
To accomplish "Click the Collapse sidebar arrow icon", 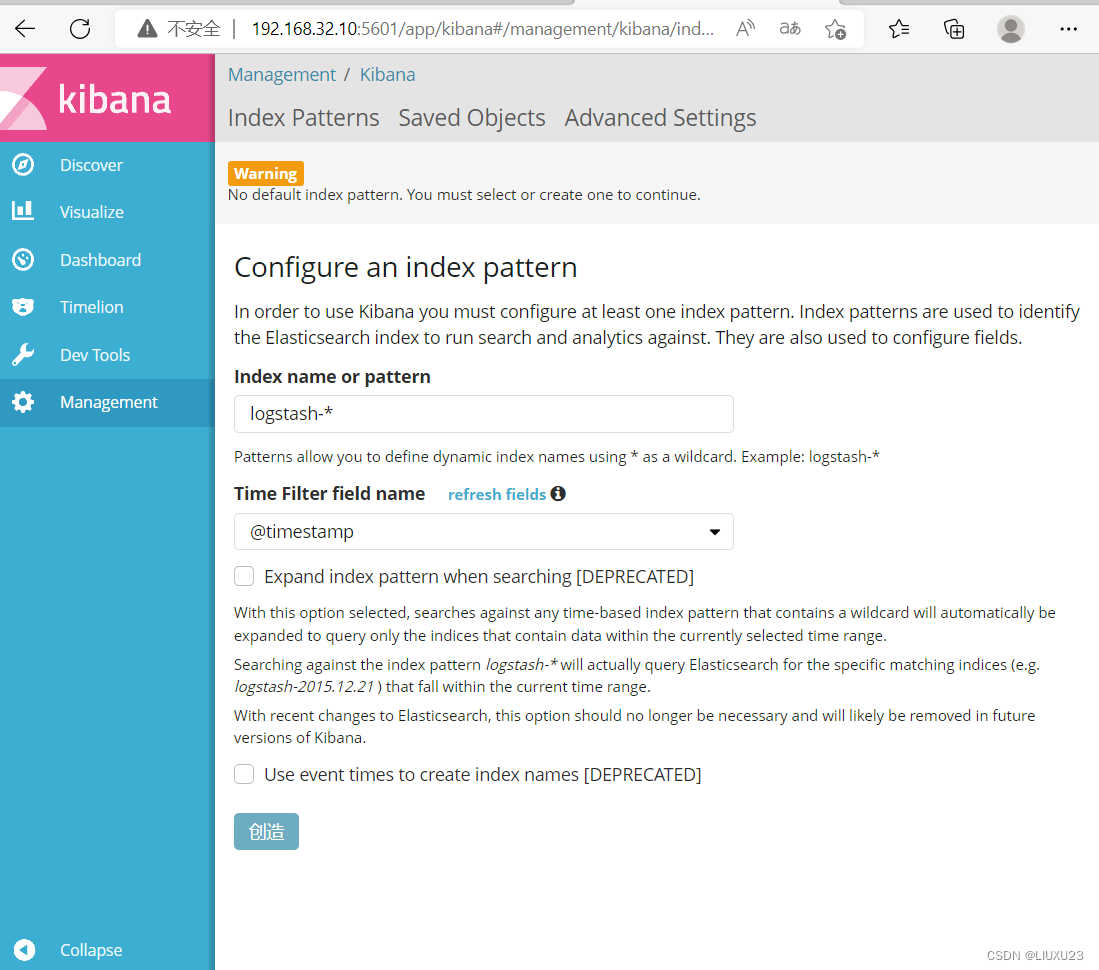I will 25,950.
